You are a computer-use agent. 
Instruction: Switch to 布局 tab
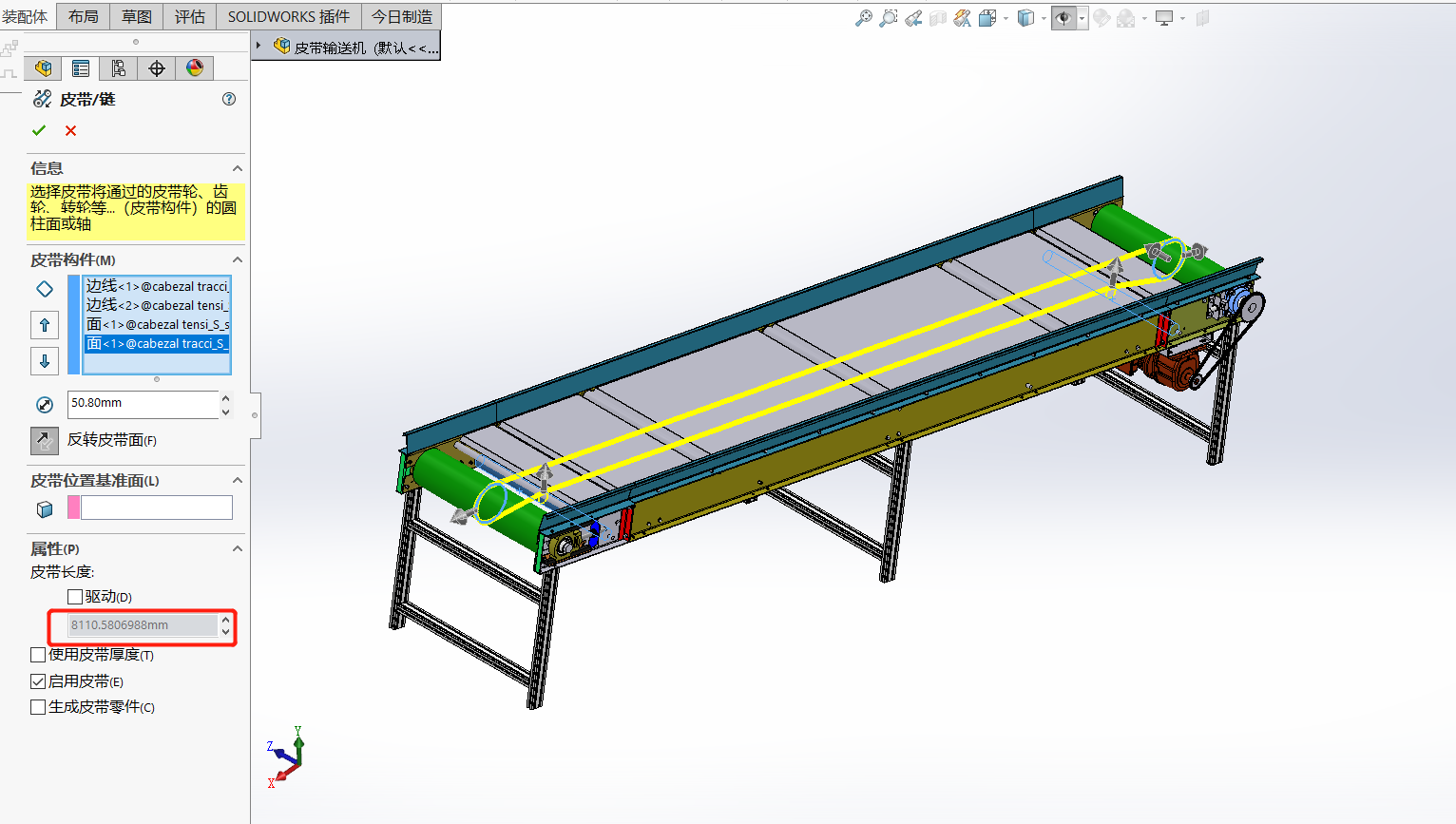pos(84,16)
